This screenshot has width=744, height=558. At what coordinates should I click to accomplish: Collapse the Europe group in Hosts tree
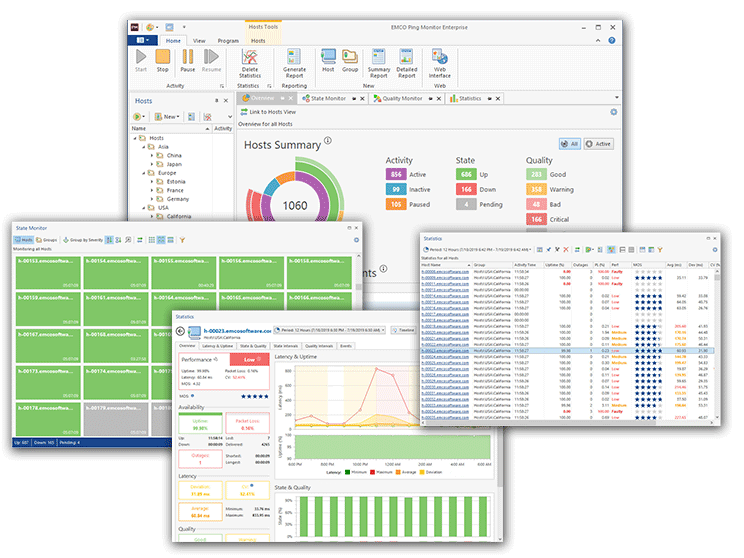tap(144, 173)
